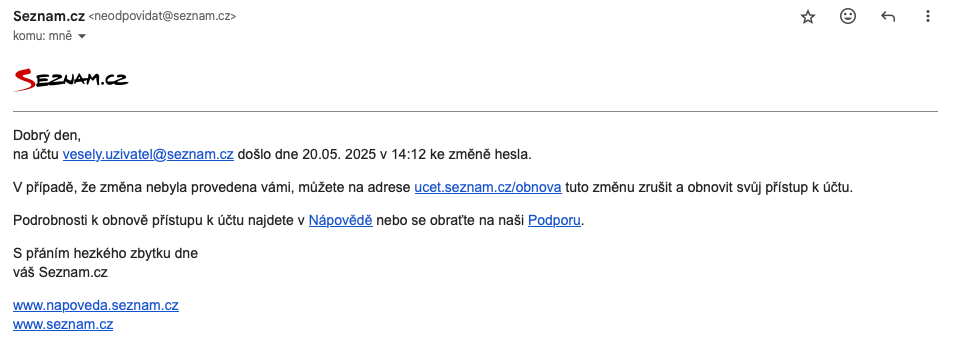Open the three-dot more options menu

(928, 16)
